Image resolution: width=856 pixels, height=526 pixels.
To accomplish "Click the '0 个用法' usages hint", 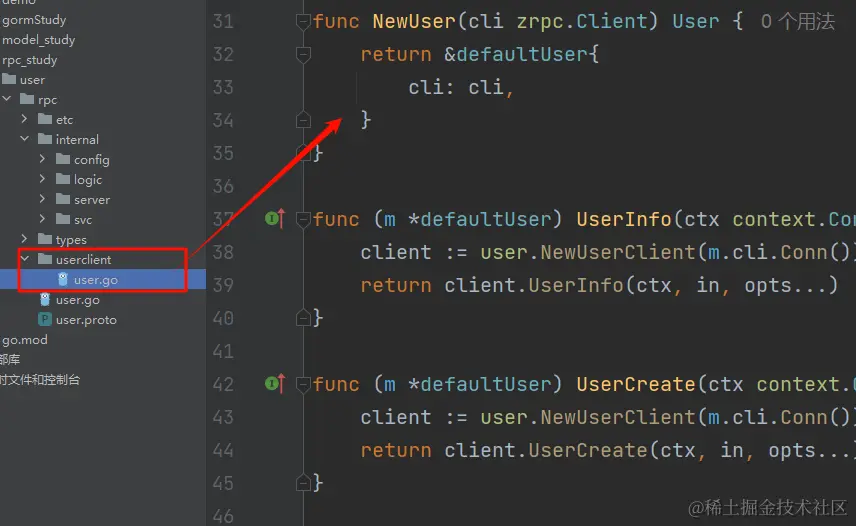I will 798,22.
